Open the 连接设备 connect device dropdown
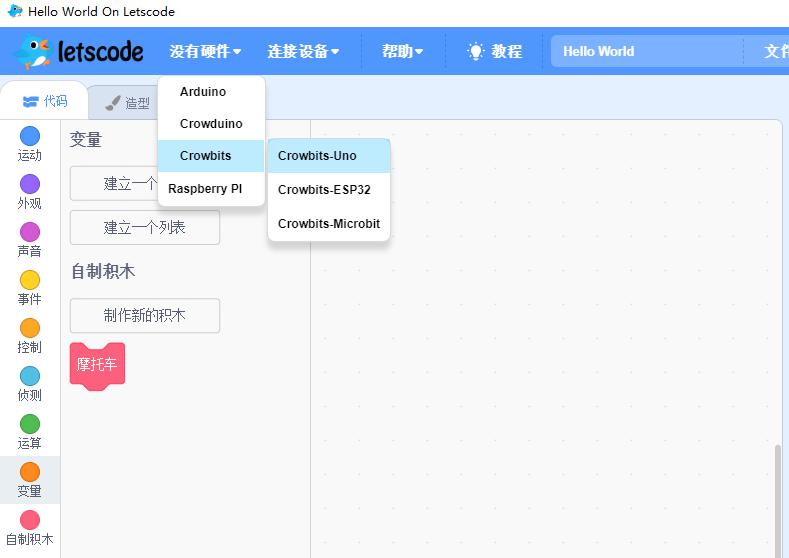This screenshot has height=558, width=789. tap(303, 51)
